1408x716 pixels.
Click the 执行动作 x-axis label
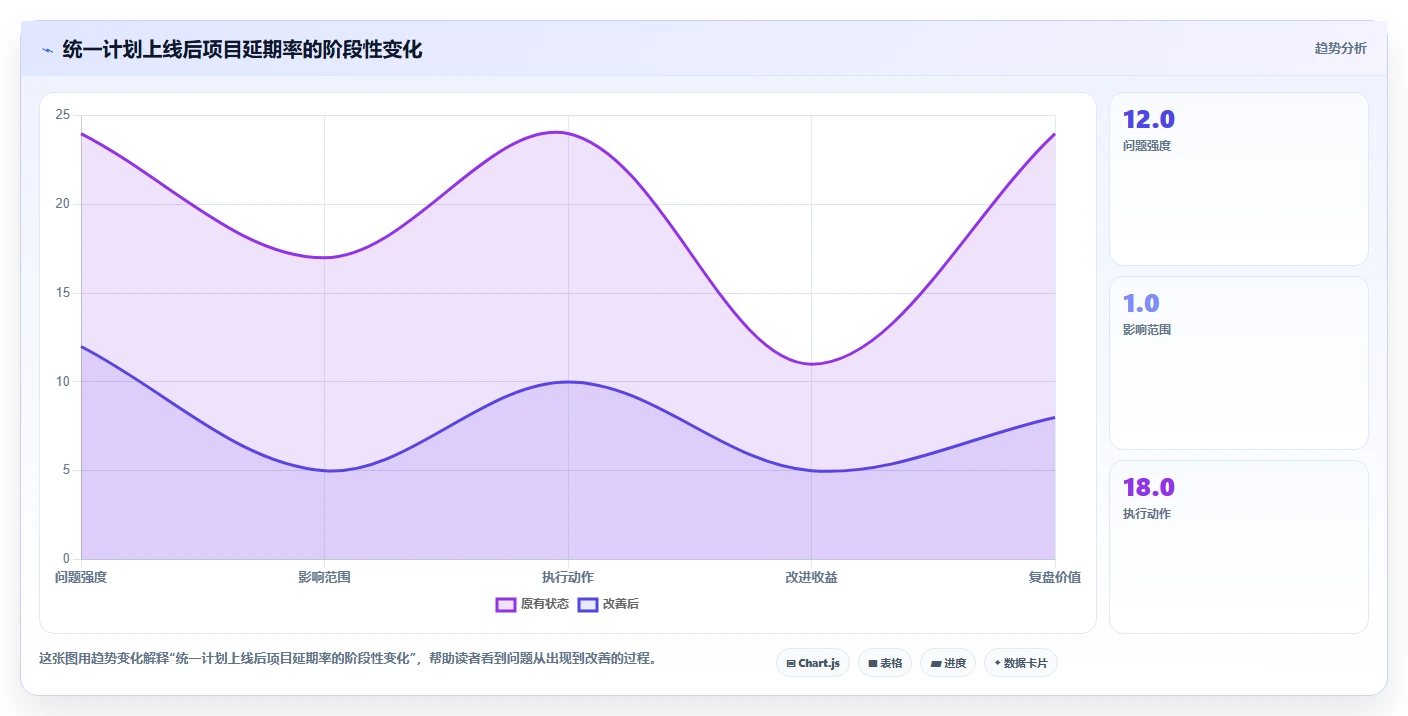click(x=568, y=578)
